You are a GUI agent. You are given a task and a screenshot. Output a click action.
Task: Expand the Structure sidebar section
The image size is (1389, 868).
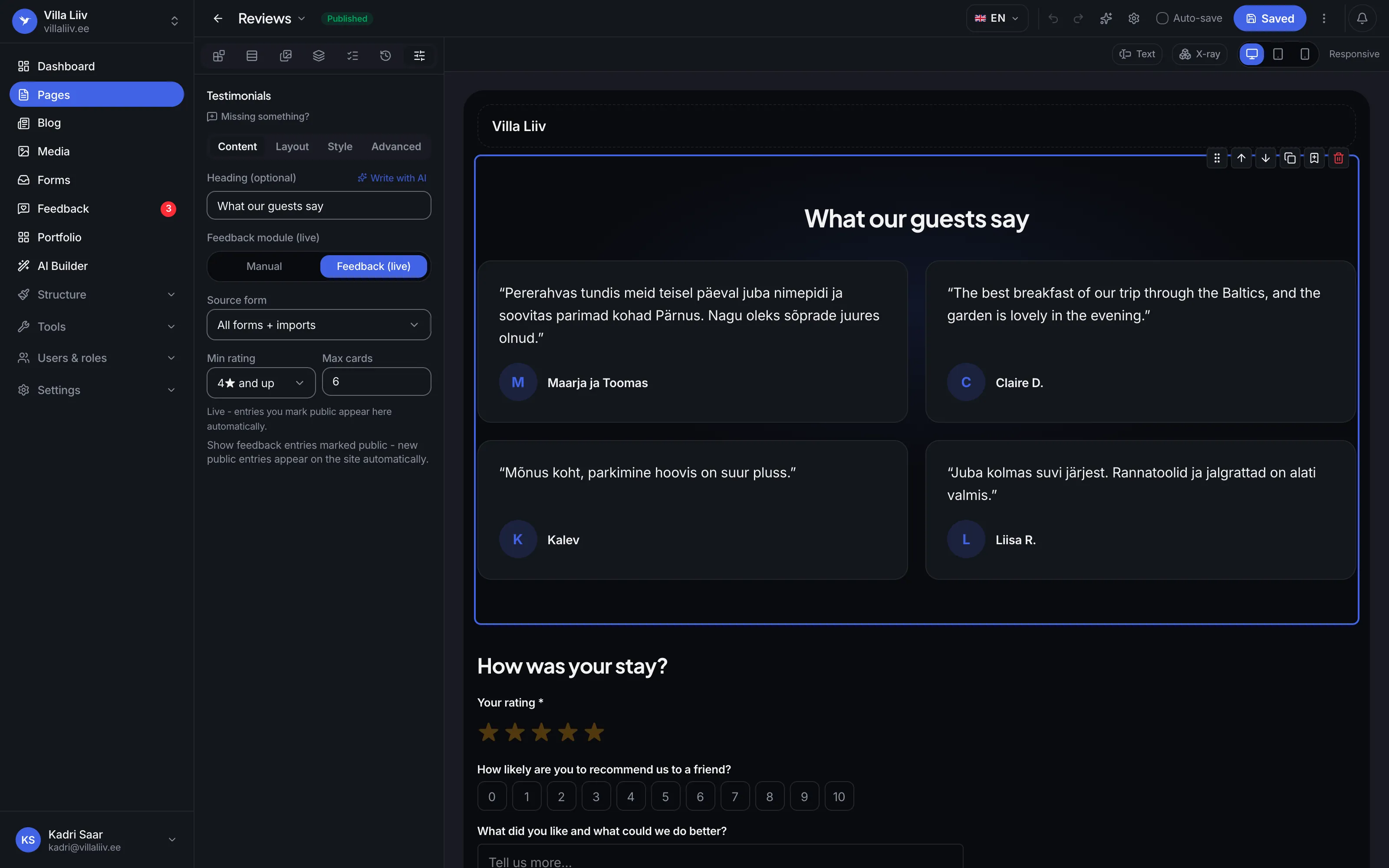point(96,295)
